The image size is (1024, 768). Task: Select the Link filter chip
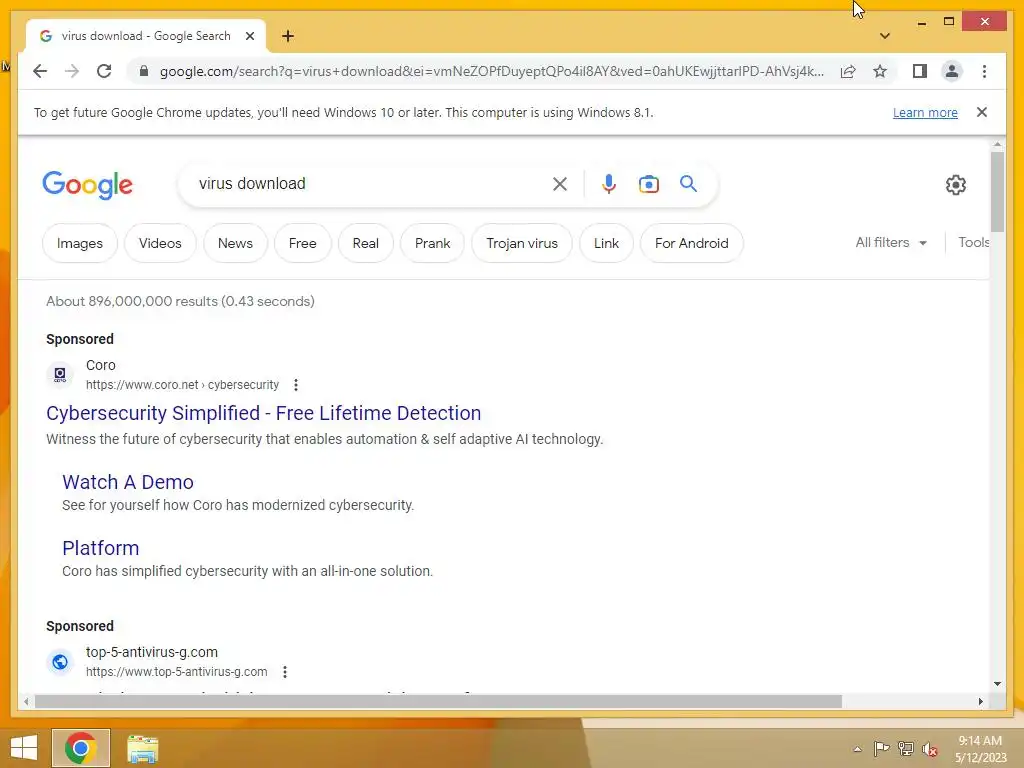(606, 243)
